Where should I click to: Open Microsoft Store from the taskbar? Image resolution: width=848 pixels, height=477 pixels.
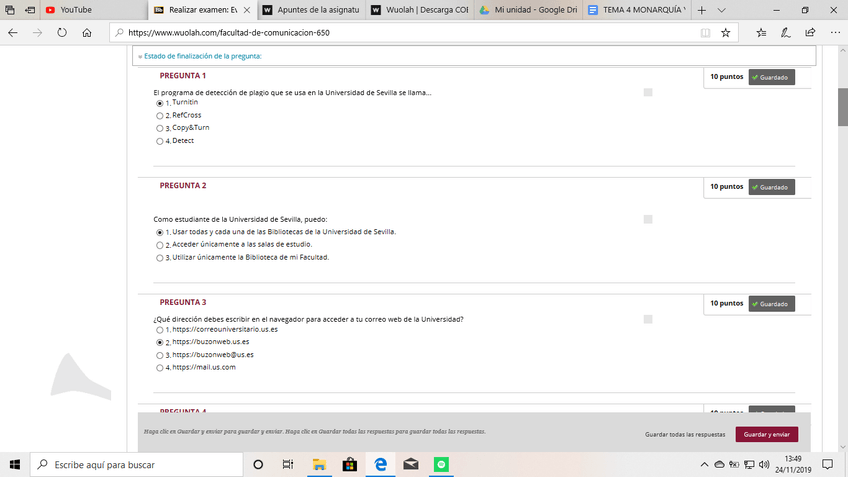(350, 465)
